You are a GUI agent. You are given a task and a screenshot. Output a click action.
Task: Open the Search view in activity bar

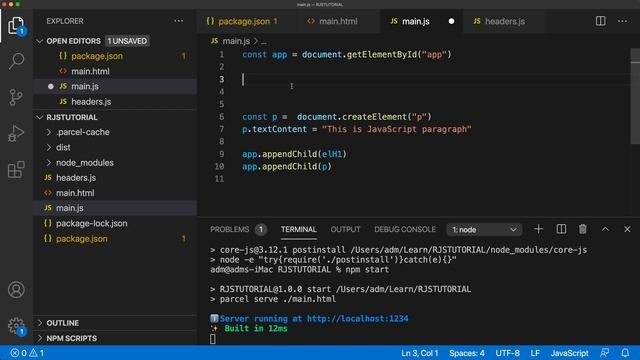click(16, 61)
